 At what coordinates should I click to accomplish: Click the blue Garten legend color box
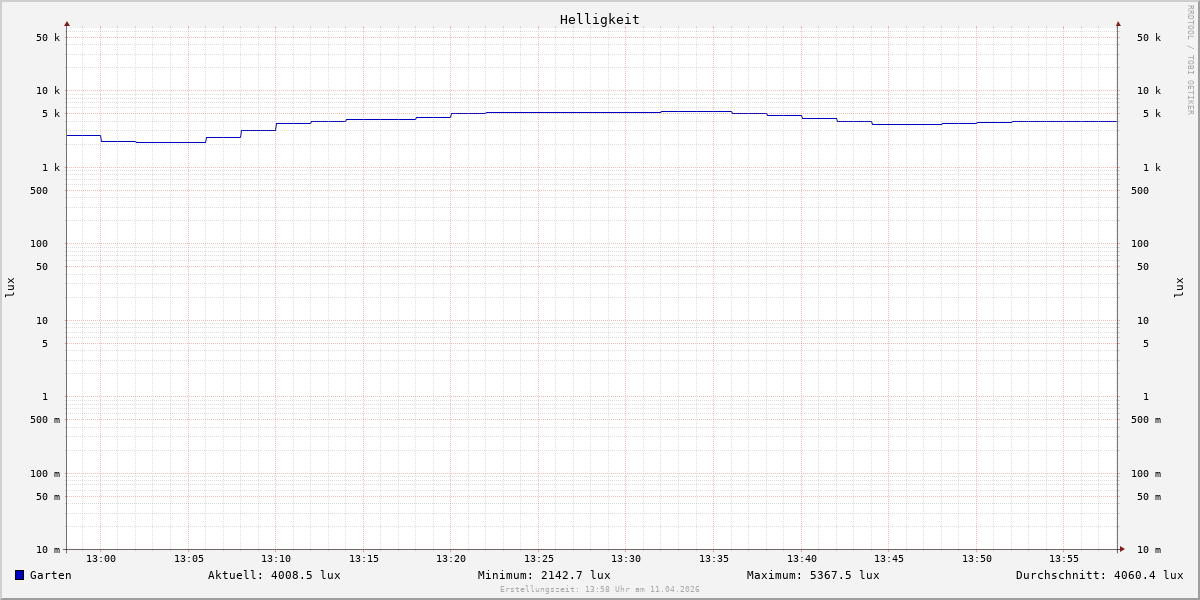click(19, 575)
